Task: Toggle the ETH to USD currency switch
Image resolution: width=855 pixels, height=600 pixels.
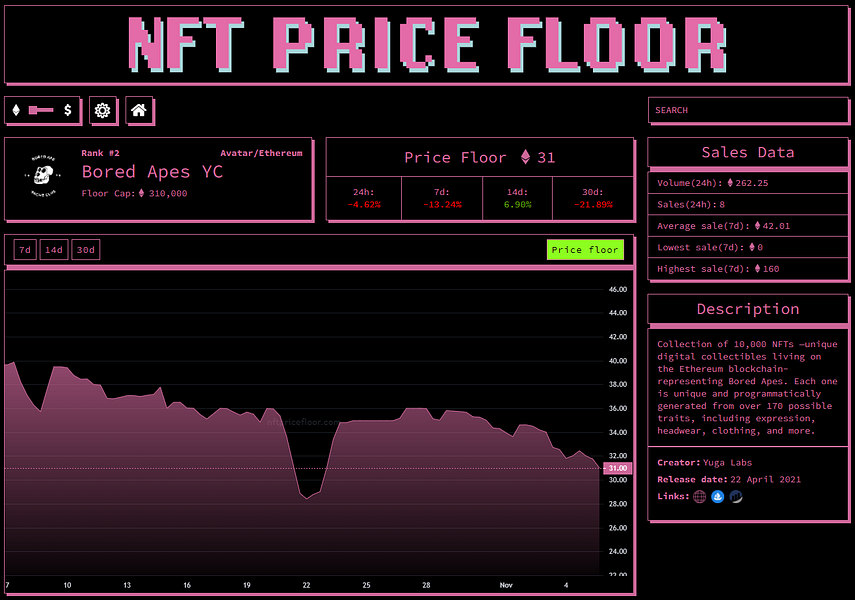Action: [41, 110]
